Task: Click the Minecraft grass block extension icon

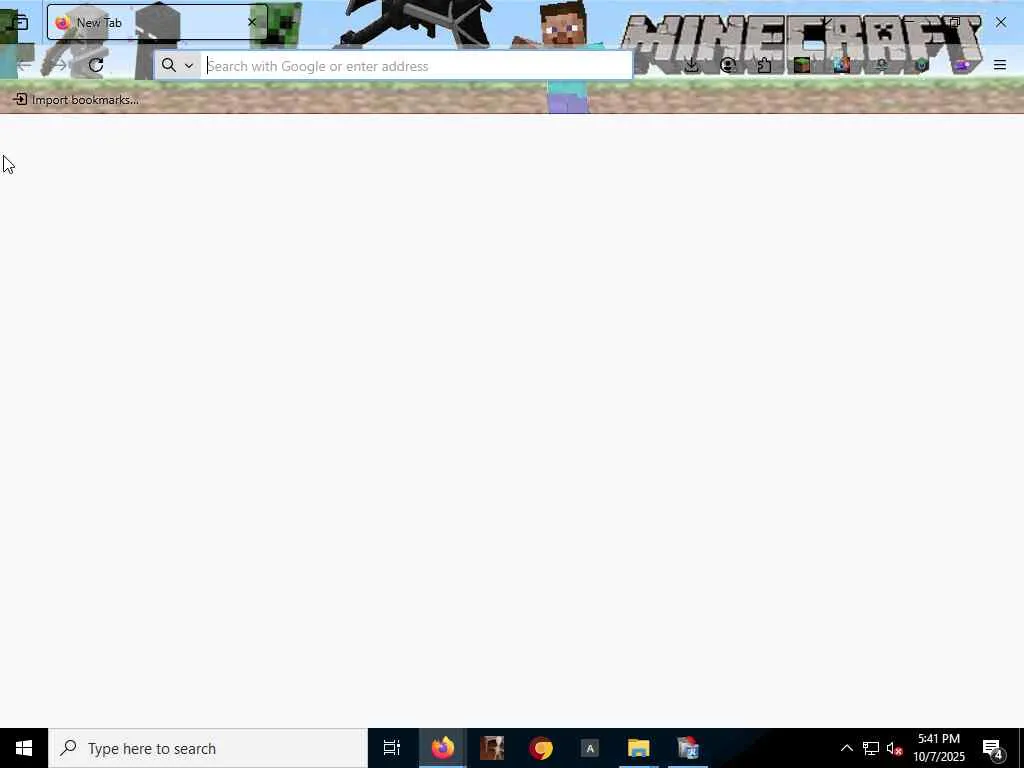Action: 801,65
